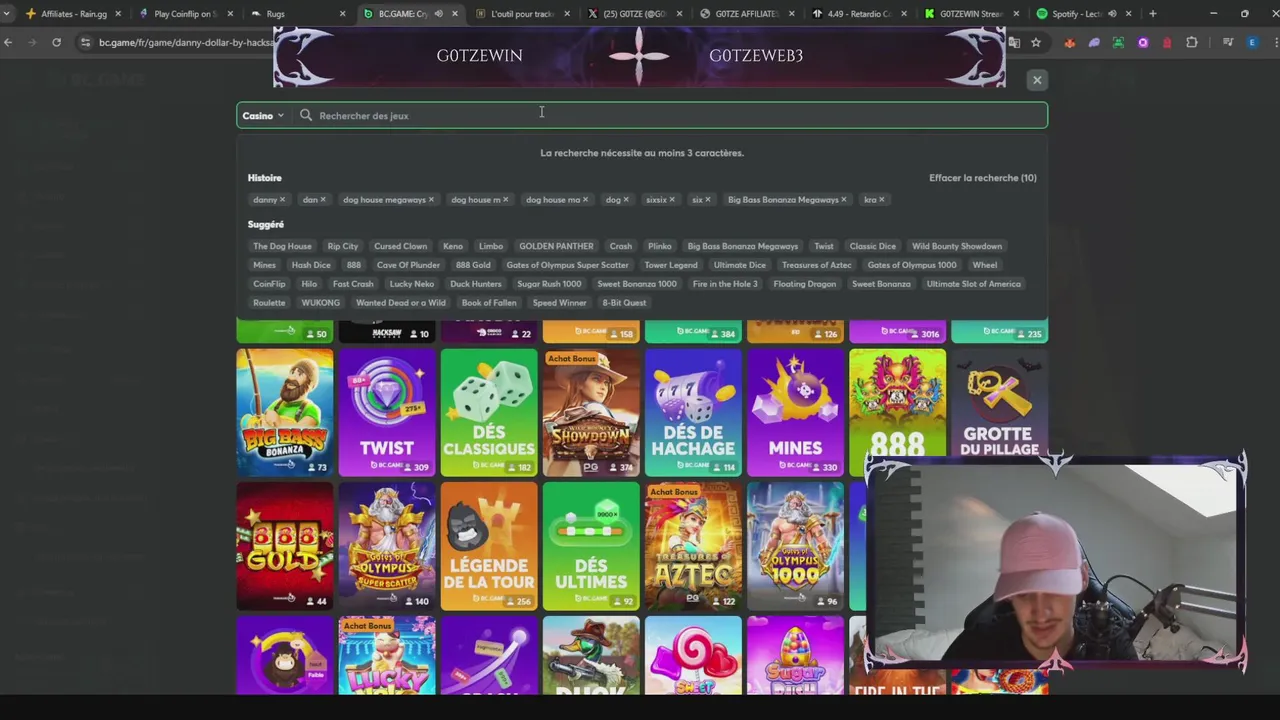
Task: Click the browser address bar URL
Action: pyautogui.click(x=185, y=43)
